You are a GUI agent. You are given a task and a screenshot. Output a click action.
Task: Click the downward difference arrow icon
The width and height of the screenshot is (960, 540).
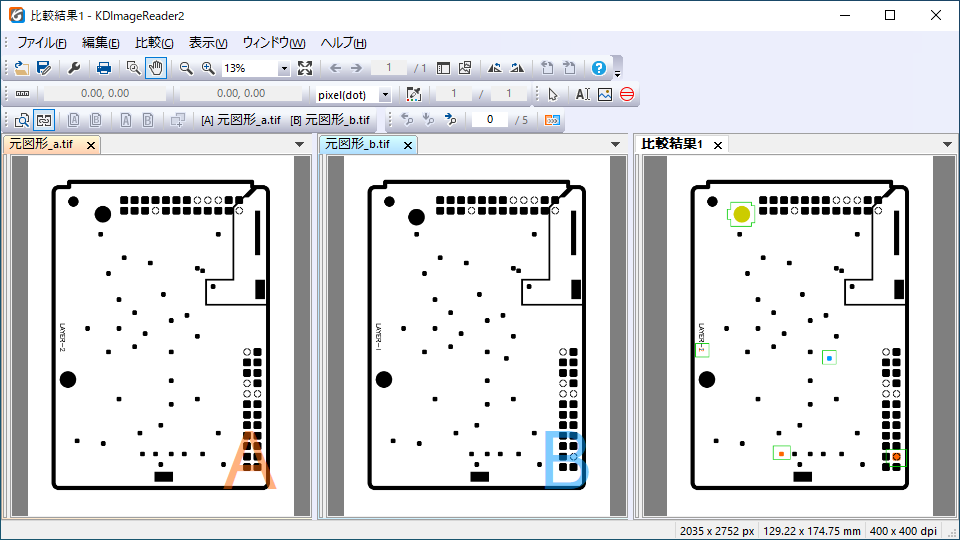pyautogui.click(x=429, y=119)
